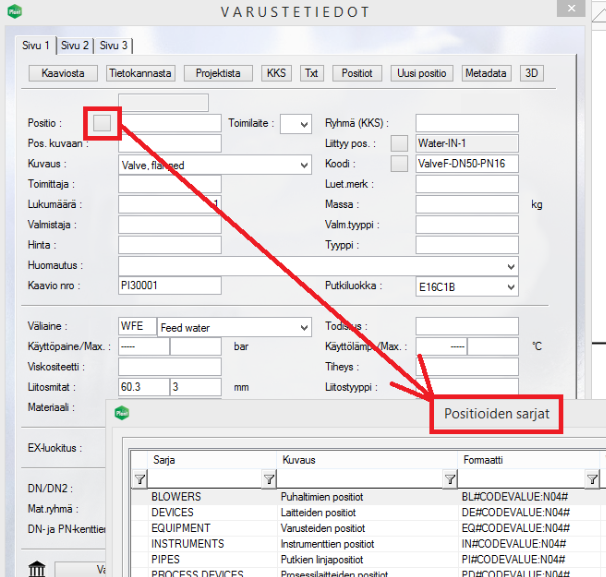Switch to the Sivu 2 tab
Image resolution: width=606 pixels, height=577 pixels.
point(75,45)
